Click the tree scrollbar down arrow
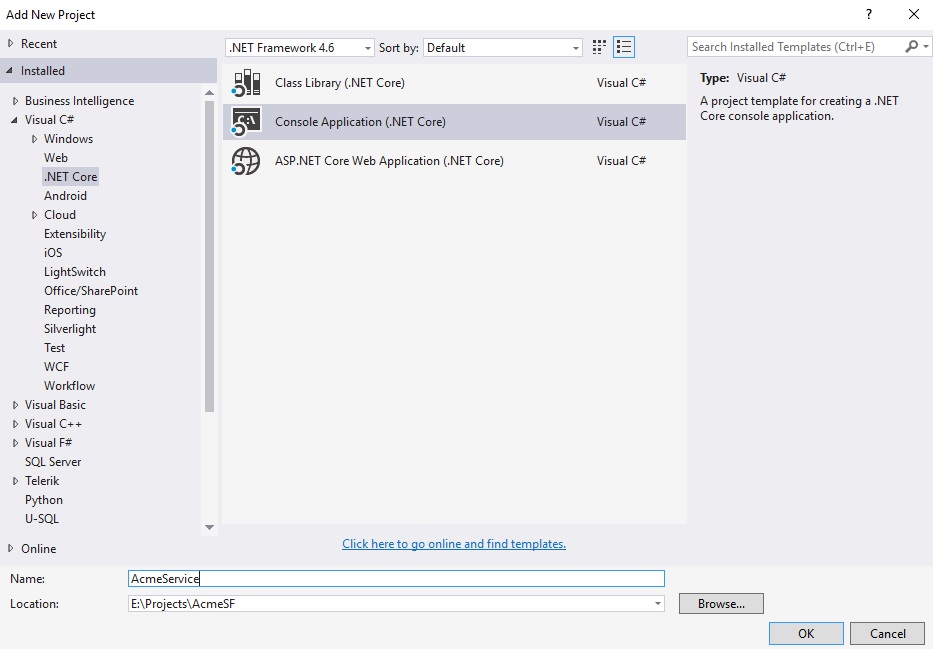Image resolution: width=933 pixels, height=649 pixels. pyautogui.click(x=209, y=527)
